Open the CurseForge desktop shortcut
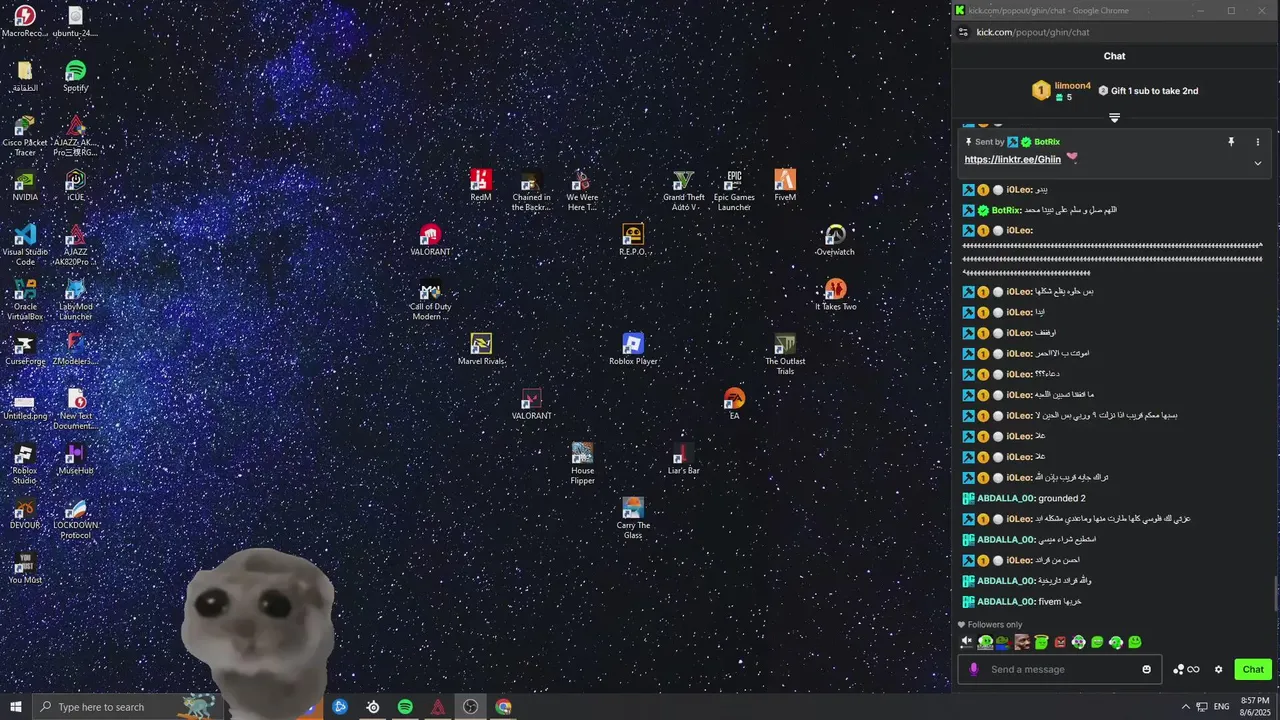This screenshot has width=1280, height=720. tap(25, 349)
